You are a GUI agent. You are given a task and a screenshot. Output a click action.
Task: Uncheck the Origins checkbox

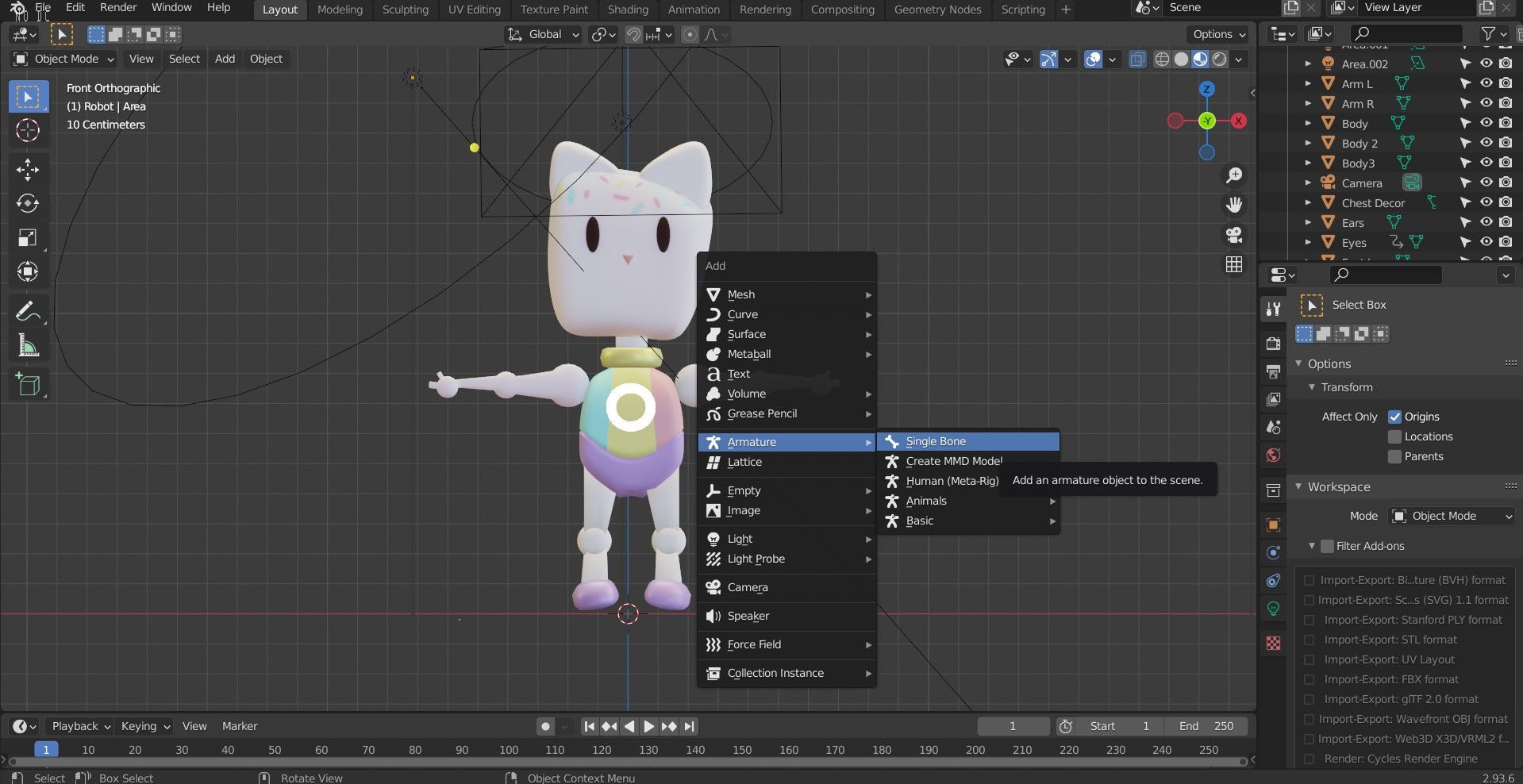point(1394,417)
